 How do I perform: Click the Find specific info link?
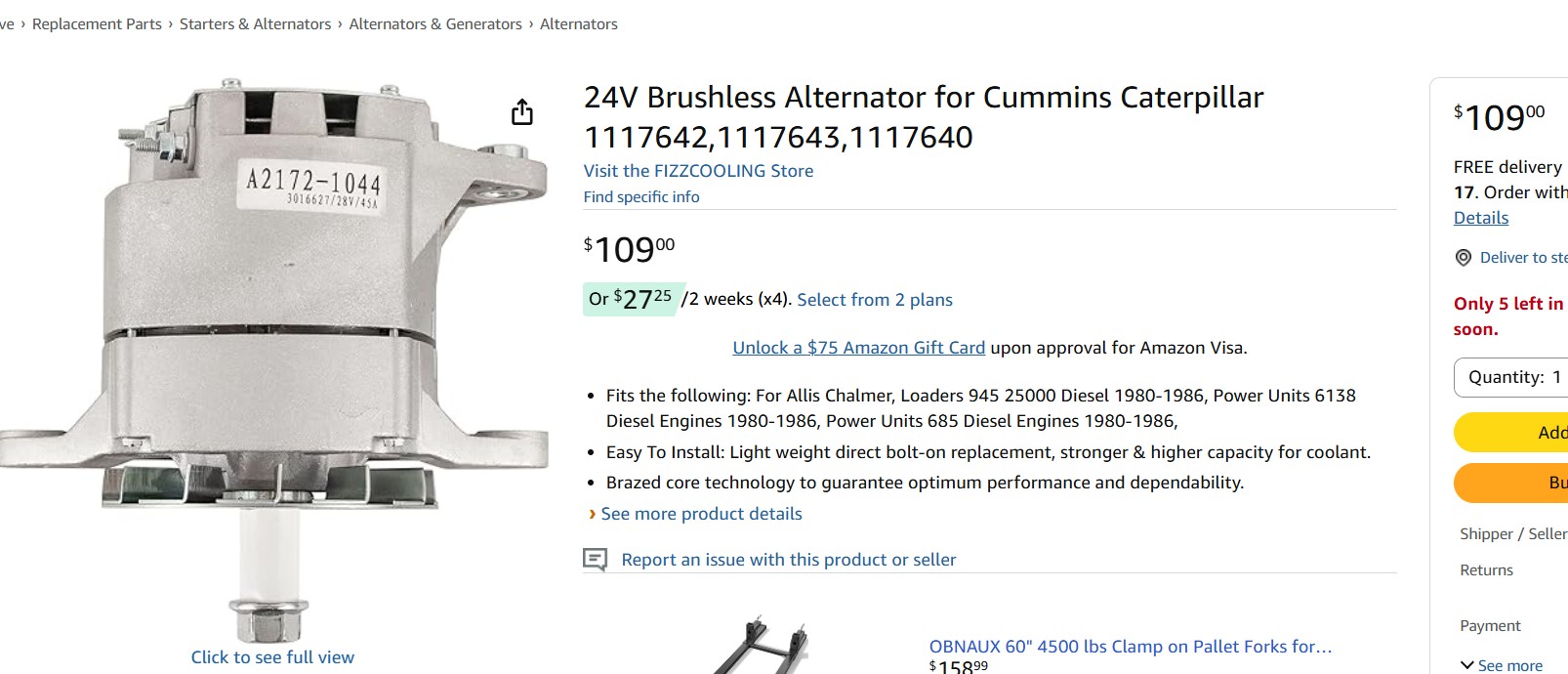tap(641, 196)
